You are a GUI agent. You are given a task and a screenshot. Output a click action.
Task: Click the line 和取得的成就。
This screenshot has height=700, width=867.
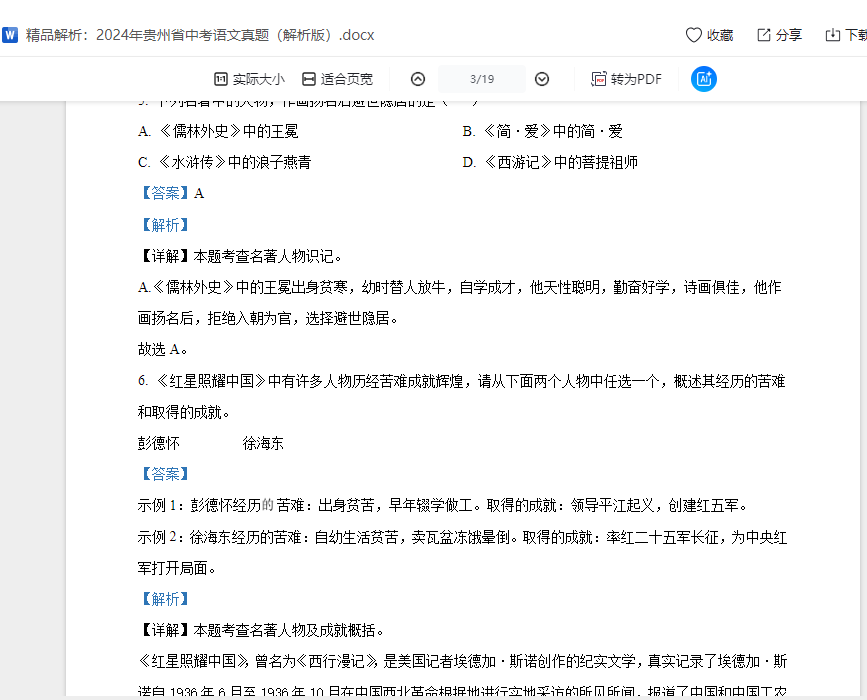click(184, 412)
